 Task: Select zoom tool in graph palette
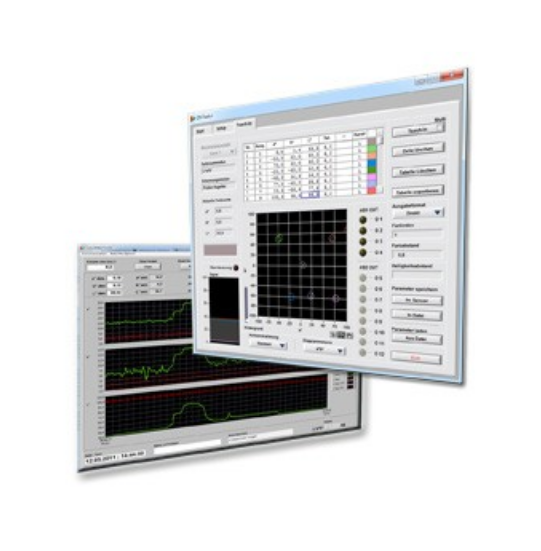(341, 335)
